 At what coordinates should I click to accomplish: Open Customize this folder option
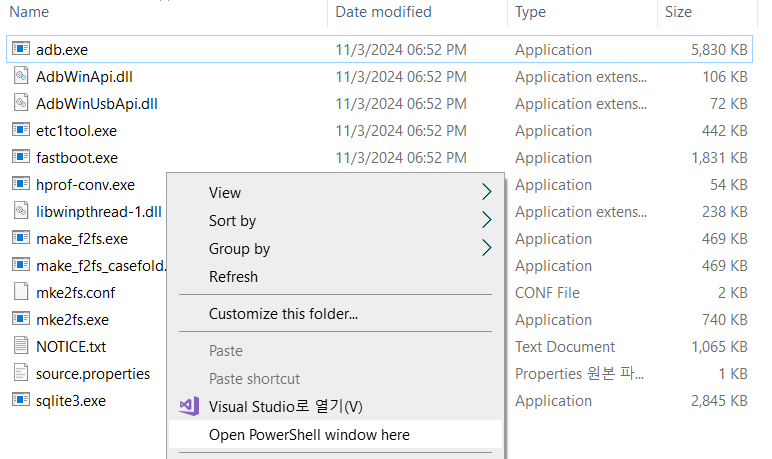click(x=283, y=313)
